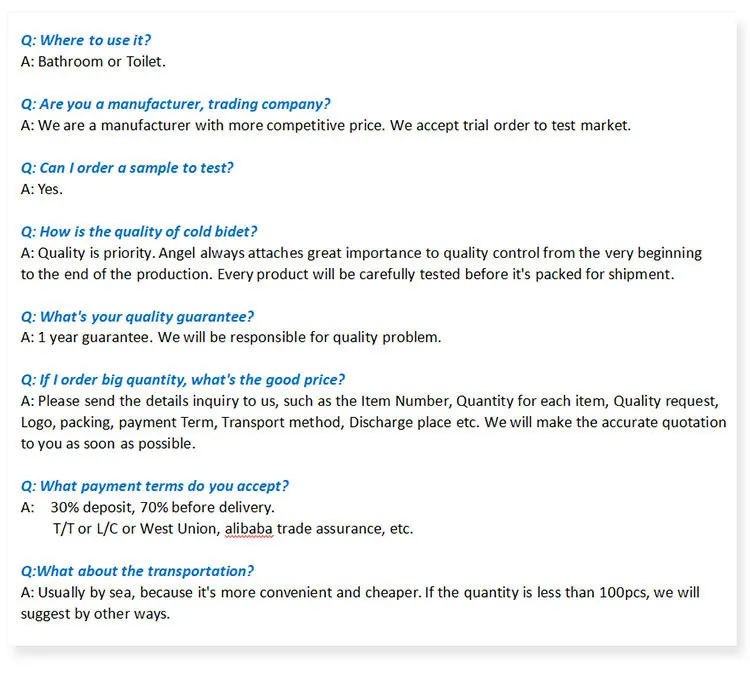This screenshot has width=750, height=682.
Task: Click the "What about the transportation?" question
Action: [137, 571]
